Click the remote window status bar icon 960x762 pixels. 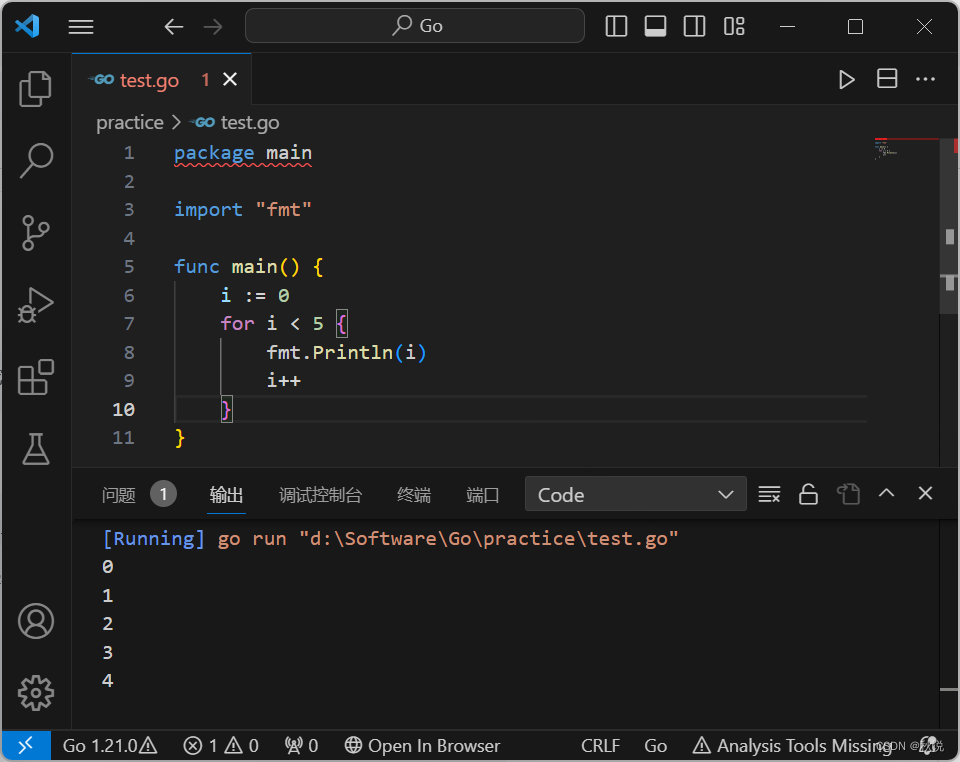click(26, 745)
